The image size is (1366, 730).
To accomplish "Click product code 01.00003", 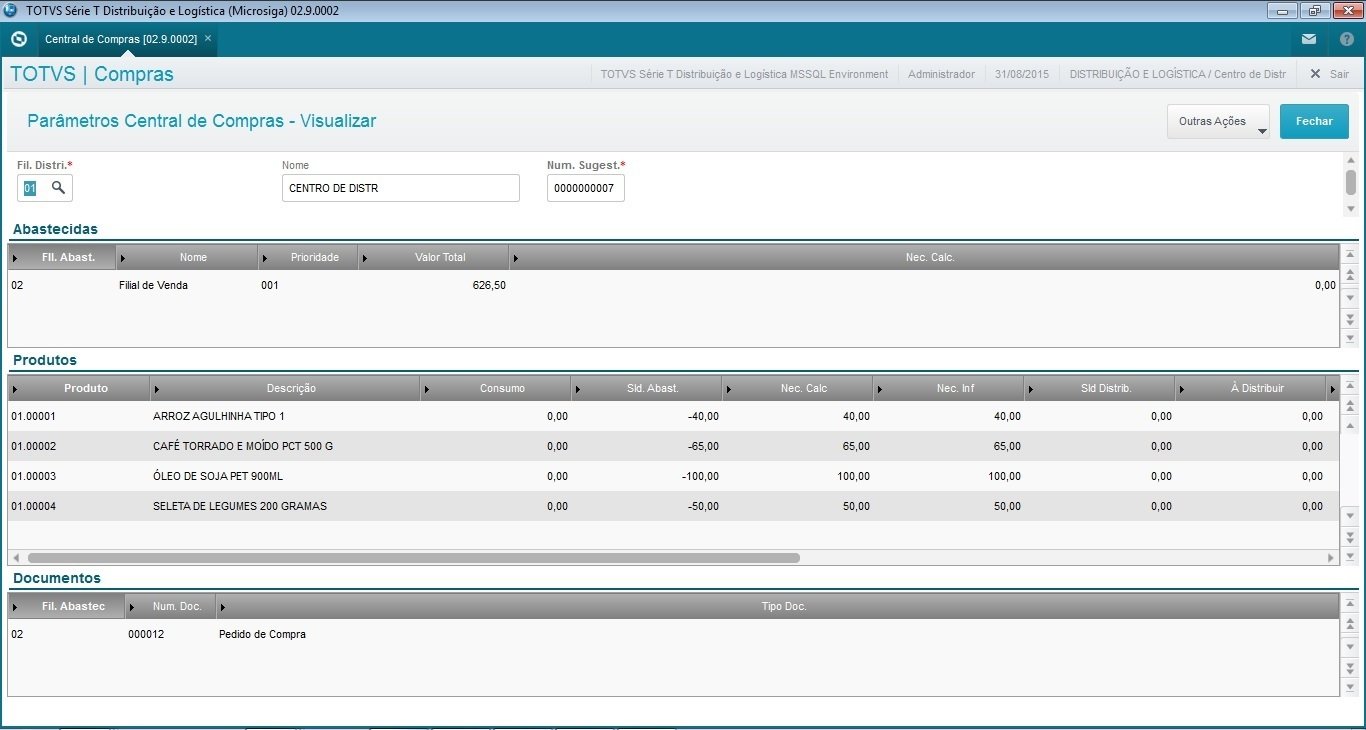I will click(33, 476).
